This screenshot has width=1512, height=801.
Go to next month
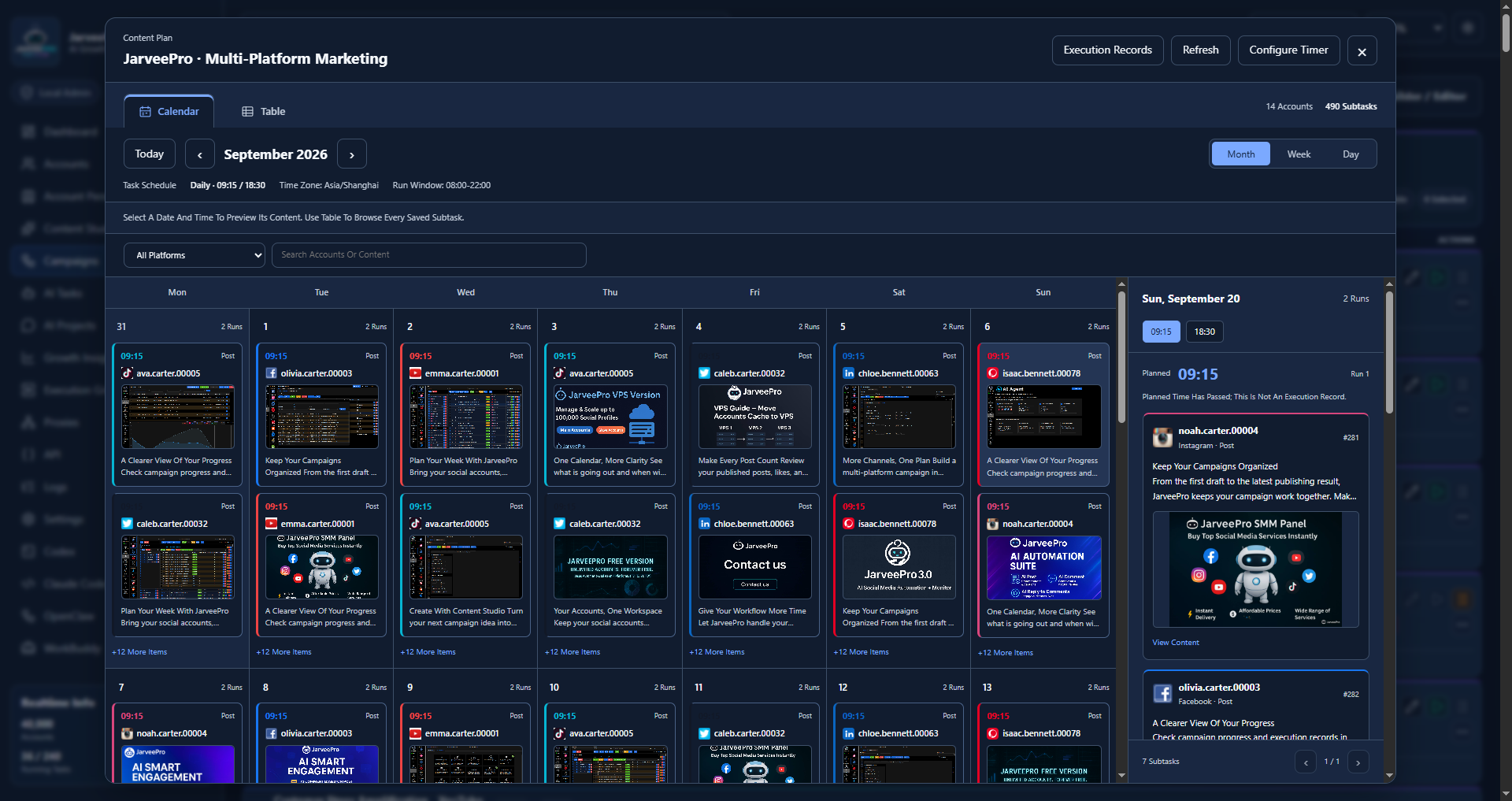[x=352, y=154]
